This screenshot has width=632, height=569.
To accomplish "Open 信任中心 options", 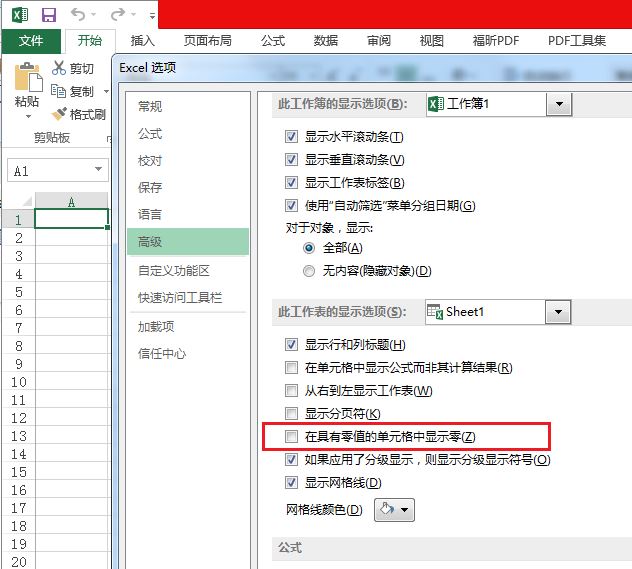I will click(x=188, y=354).
